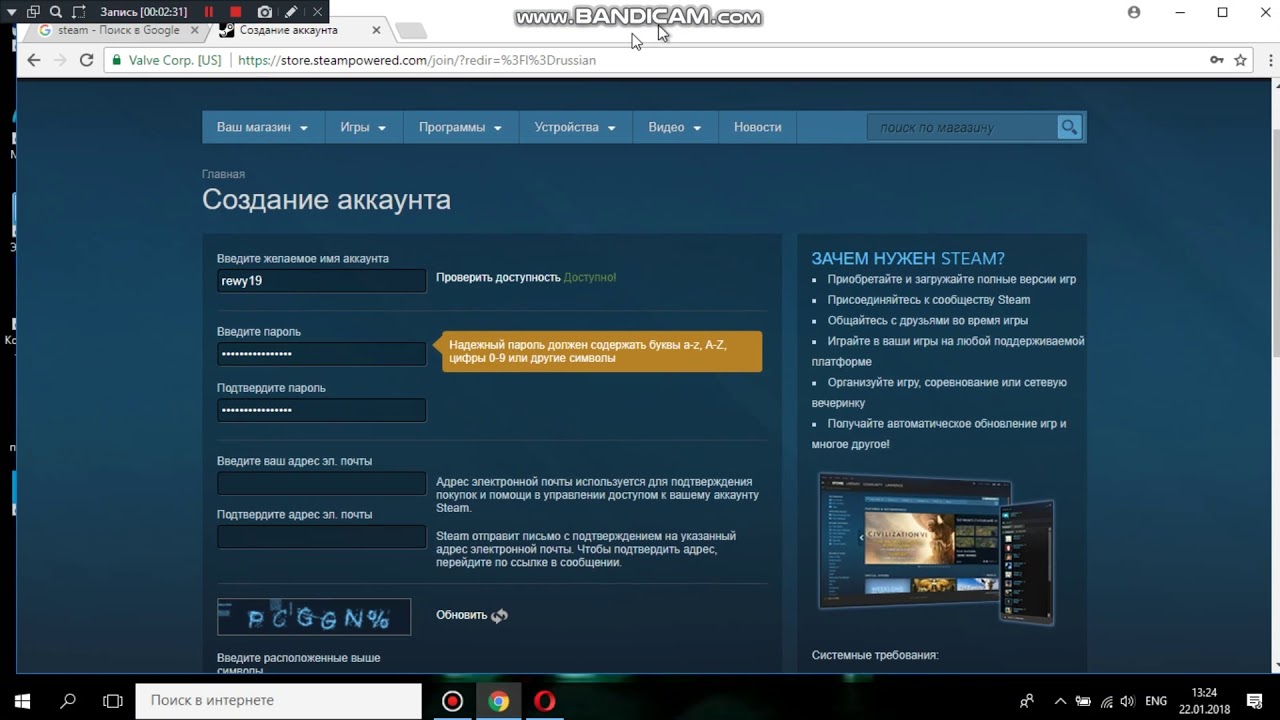The width and height of the screenshot is (1280, 720).
Task: Stop the Bandicam recording with red square
Action: pyautogui.click(x=236, y=12)
